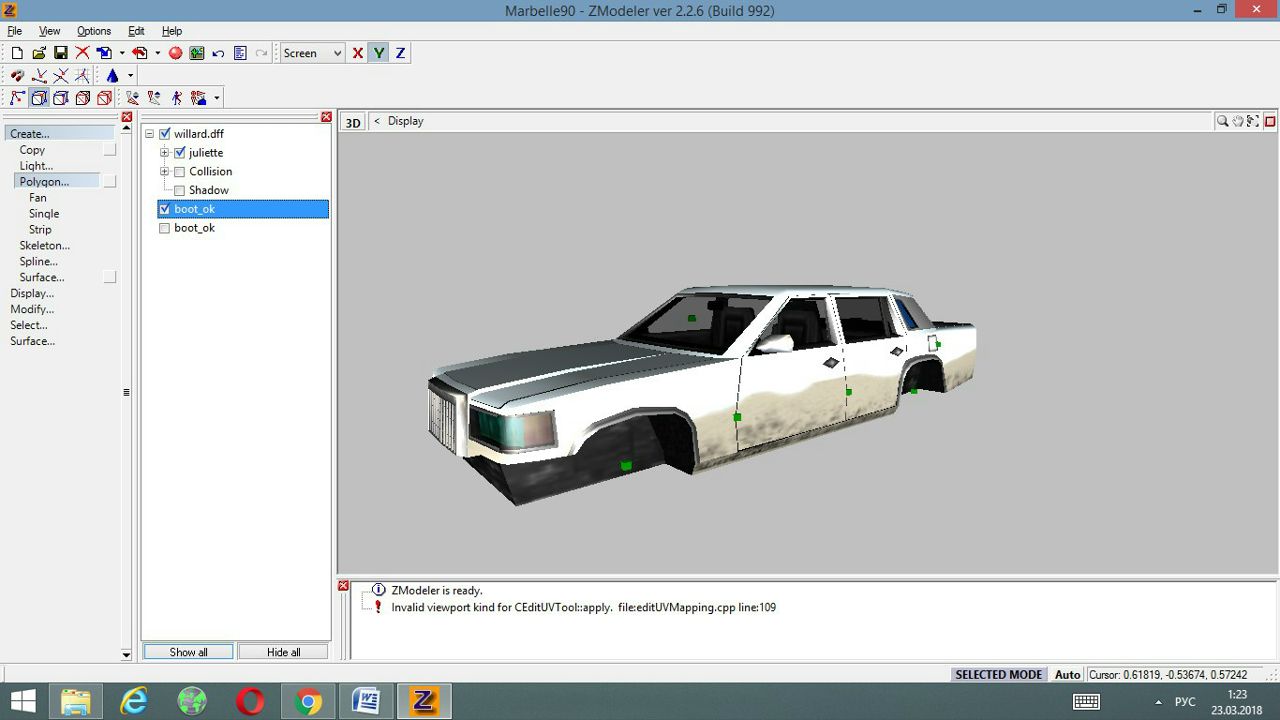Uncheck the juliette node checkbox
The width and height of the screenshot is (1280, 720).
(x=180, y=153)
